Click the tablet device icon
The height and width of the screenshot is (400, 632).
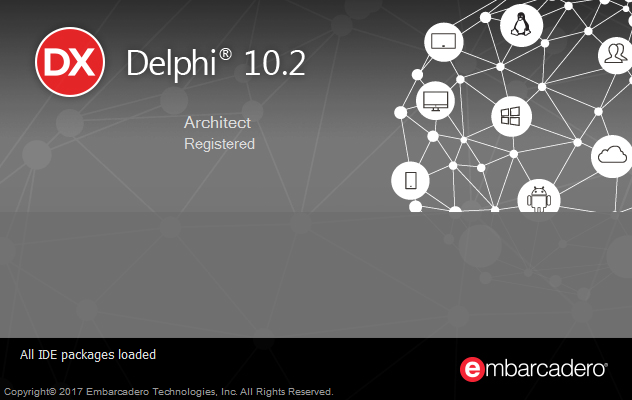[x=443, y=42]
